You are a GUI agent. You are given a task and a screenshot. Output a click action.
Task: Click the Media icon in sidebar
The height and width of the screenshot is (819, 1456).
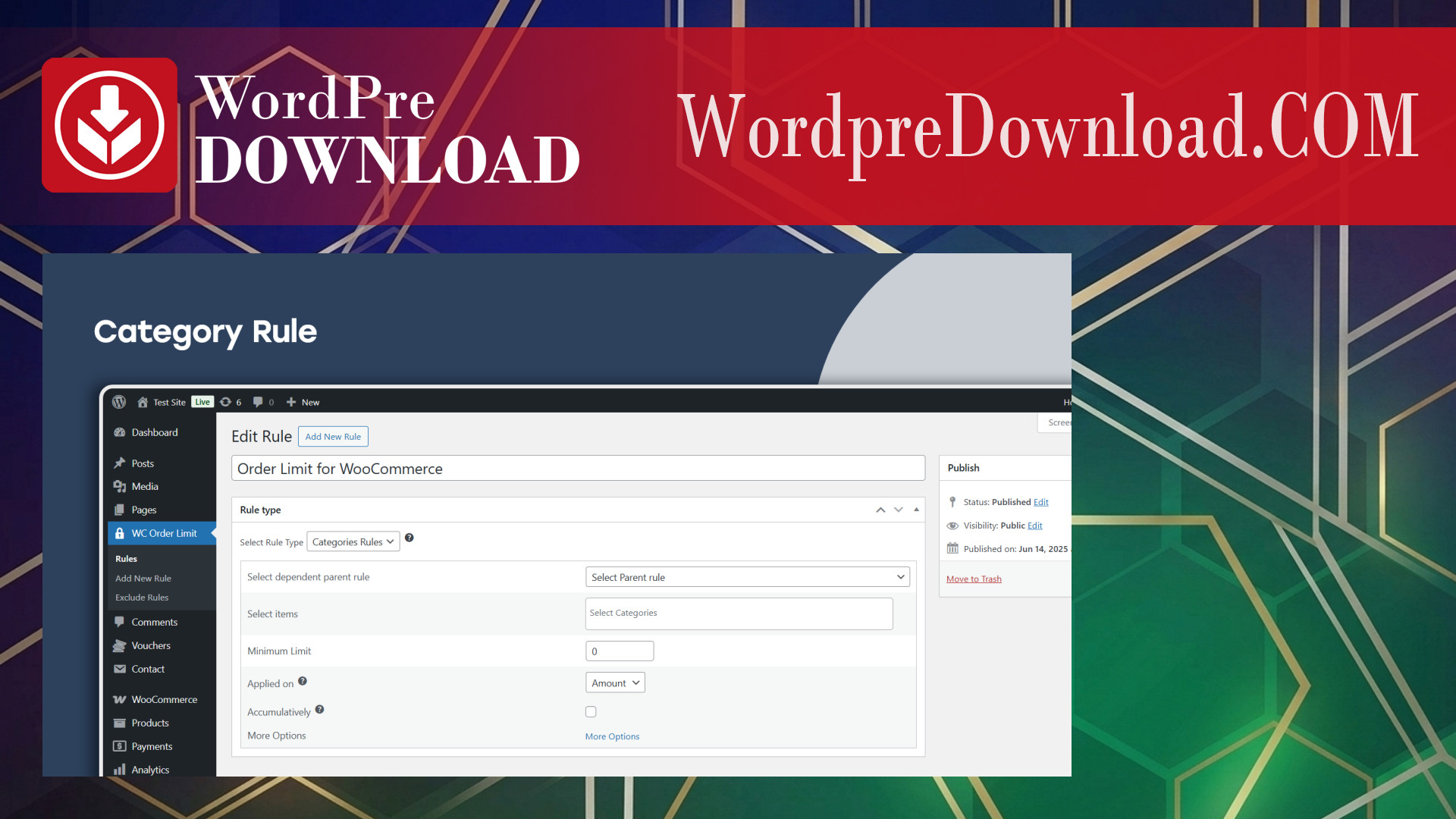point(120,486)
